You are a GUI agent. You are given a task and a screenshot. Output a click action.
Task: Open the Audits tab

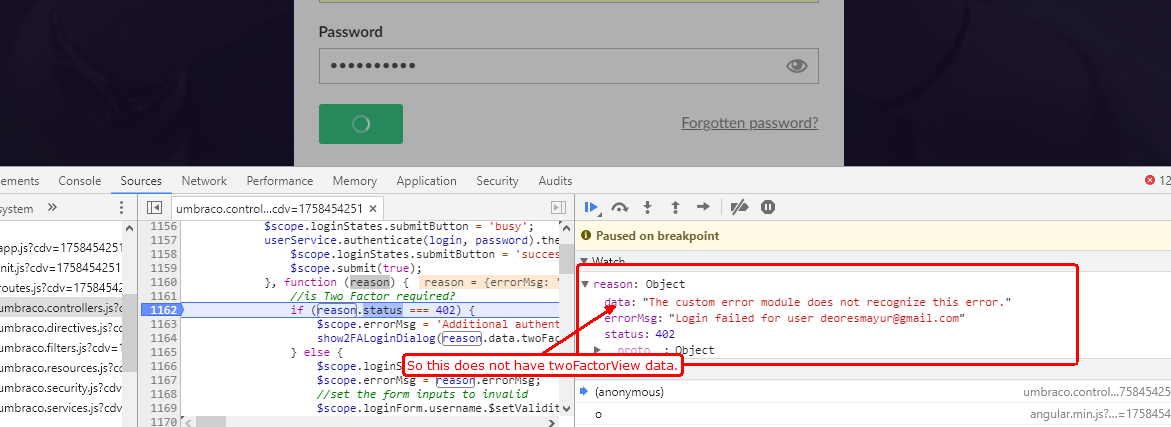click(x=555, y=181)
